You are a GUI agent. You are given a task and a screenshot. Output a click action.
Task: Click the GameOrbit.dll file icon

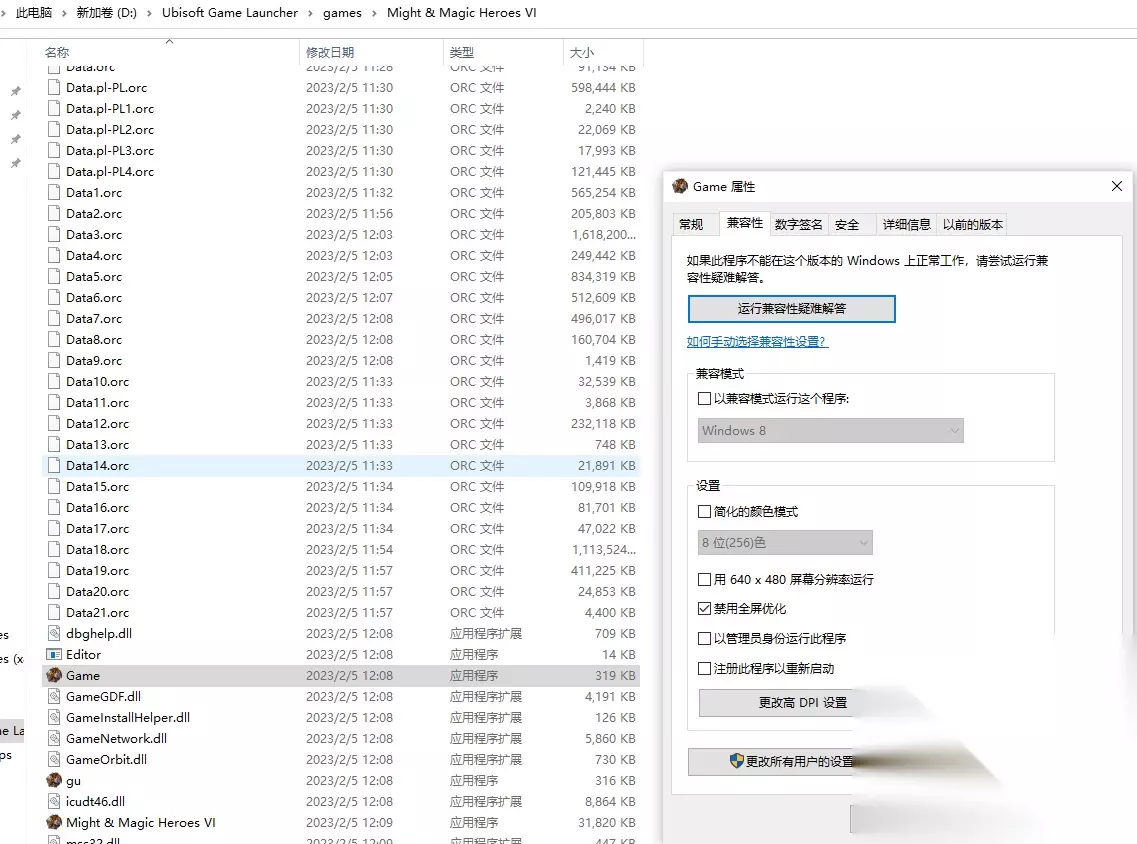pos(54,759)
